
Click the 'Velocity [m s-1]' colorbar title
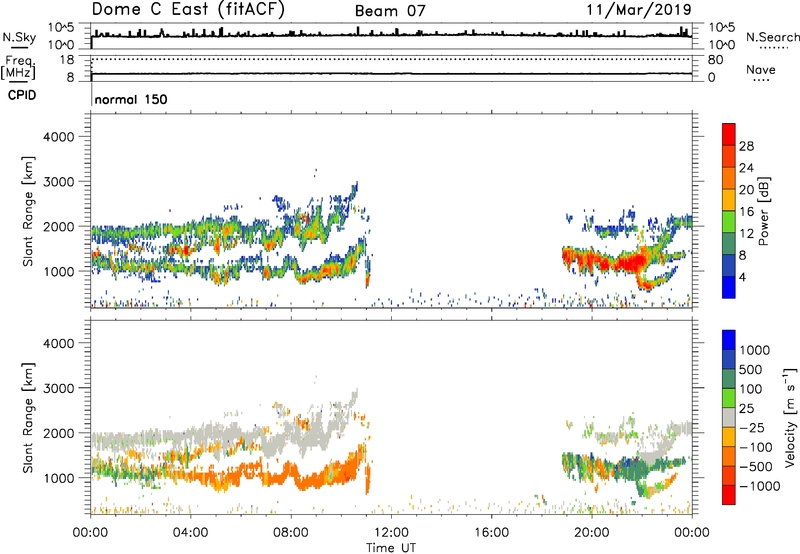click(790, 417)
